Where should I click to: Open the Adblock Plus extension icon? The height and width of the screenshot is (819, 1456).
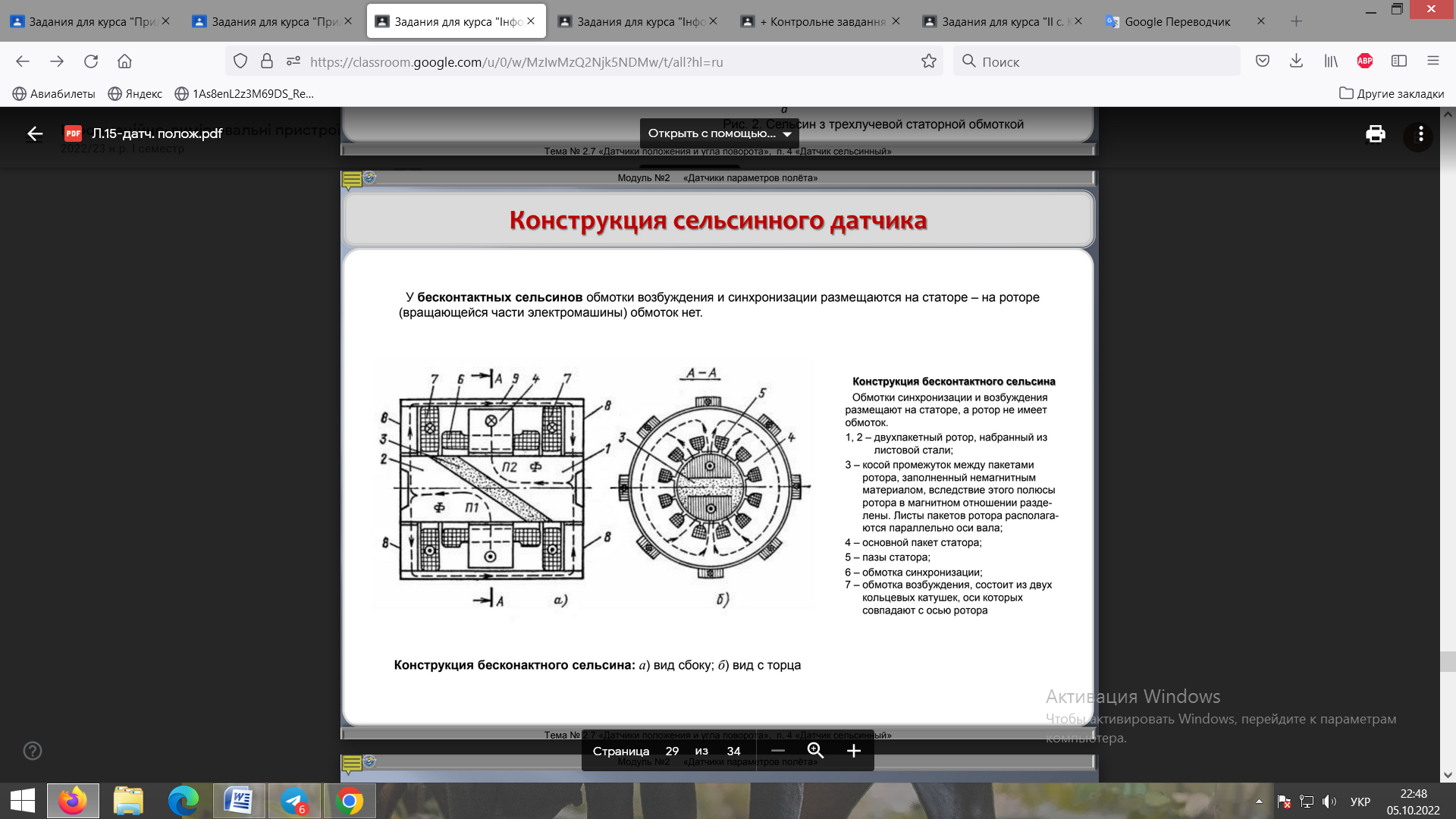(x=1365, y=61)
